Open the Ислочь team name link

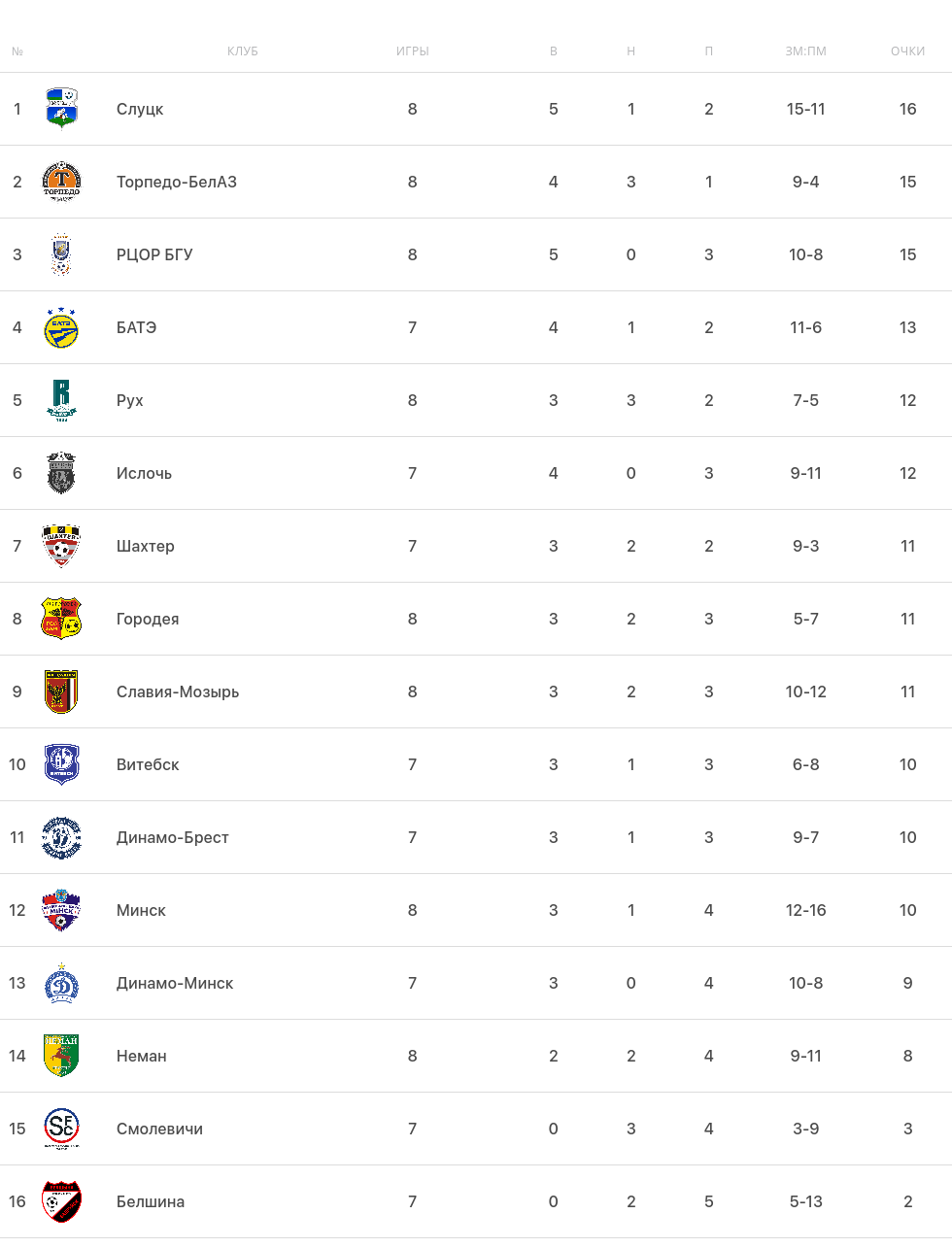(144, 473)
